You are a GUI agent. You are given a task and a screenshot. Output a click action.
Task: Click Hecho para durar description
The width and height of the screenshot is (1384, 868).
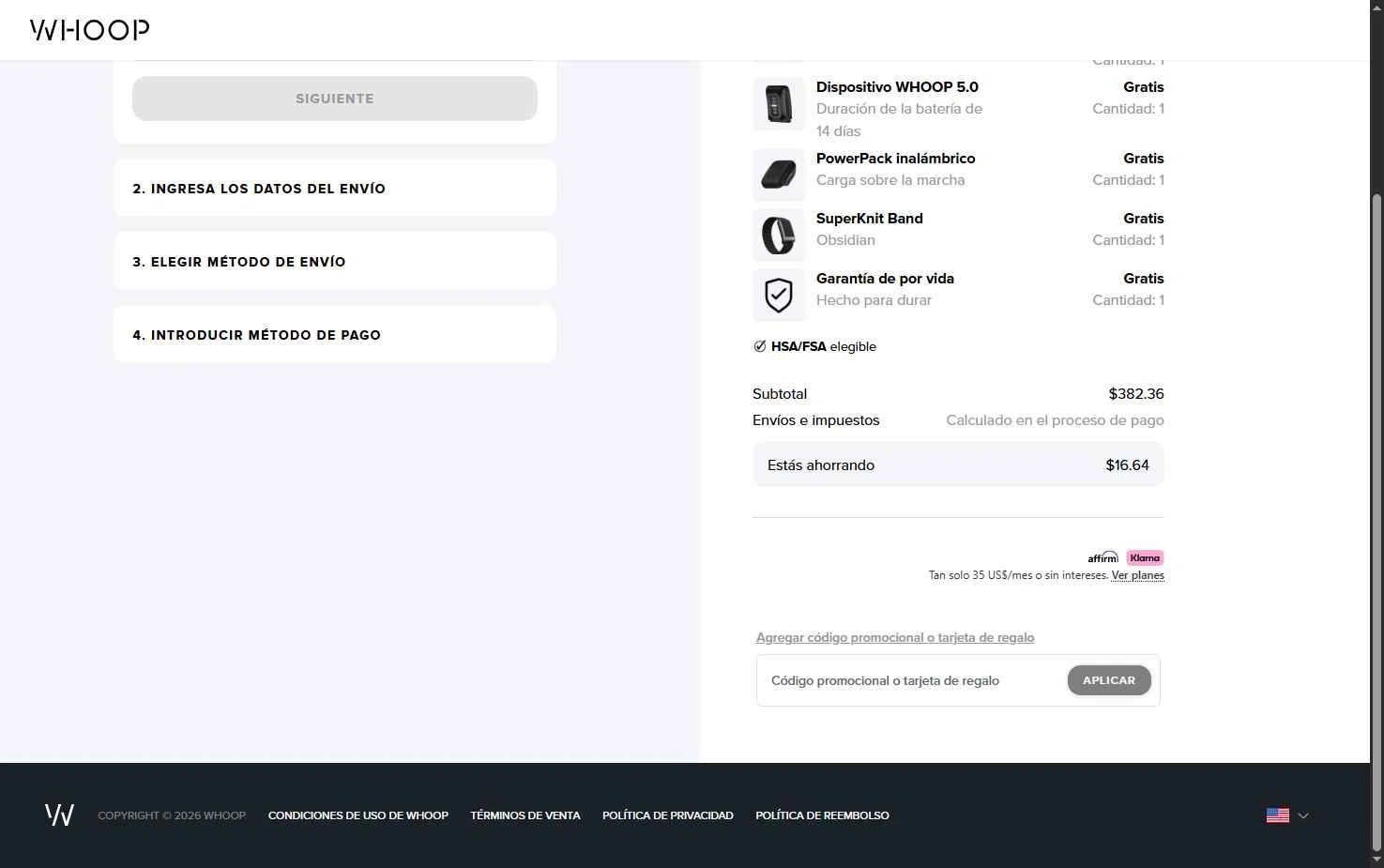[x=874, y=300]
